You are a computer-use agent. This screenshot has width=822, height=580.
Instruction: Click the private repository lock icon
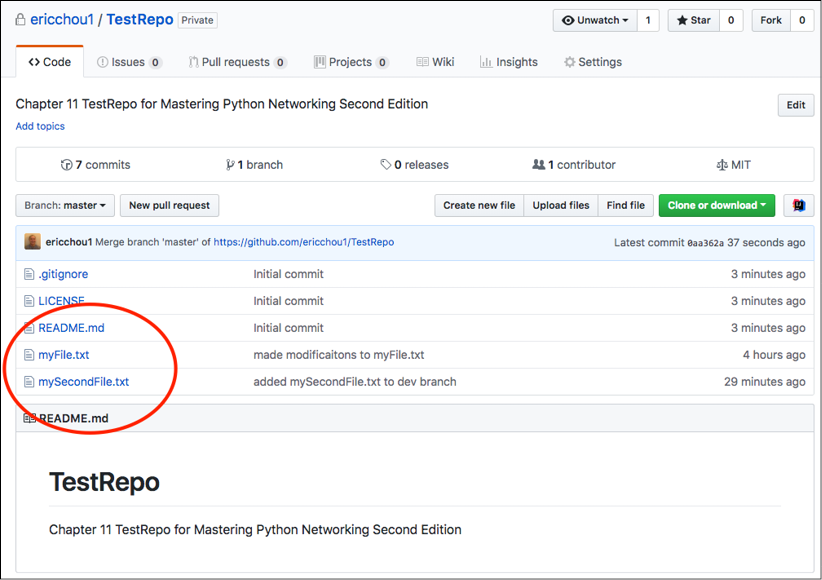pyautogui.click(x=20, y=20)
